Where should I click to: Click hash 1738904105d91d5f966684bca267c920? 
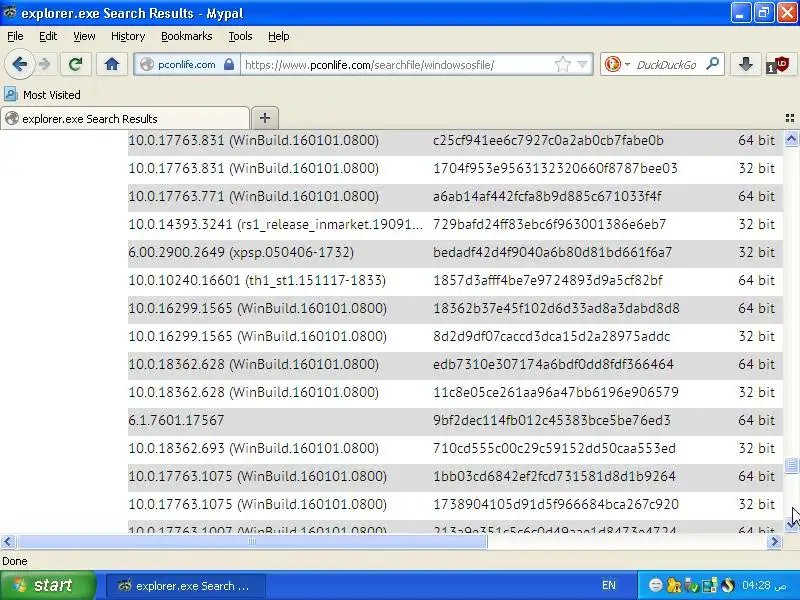pos(556,505)
